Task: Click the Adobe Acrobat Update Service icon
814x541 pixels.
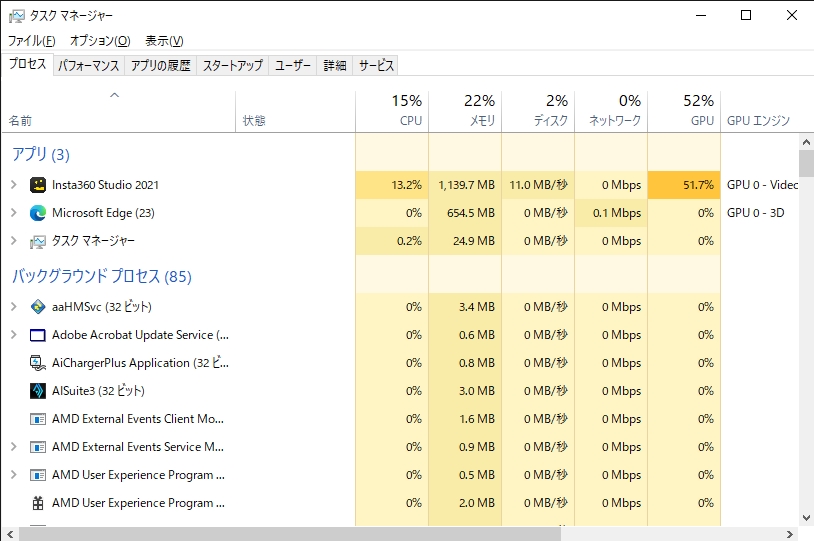Action: [38, 335]
